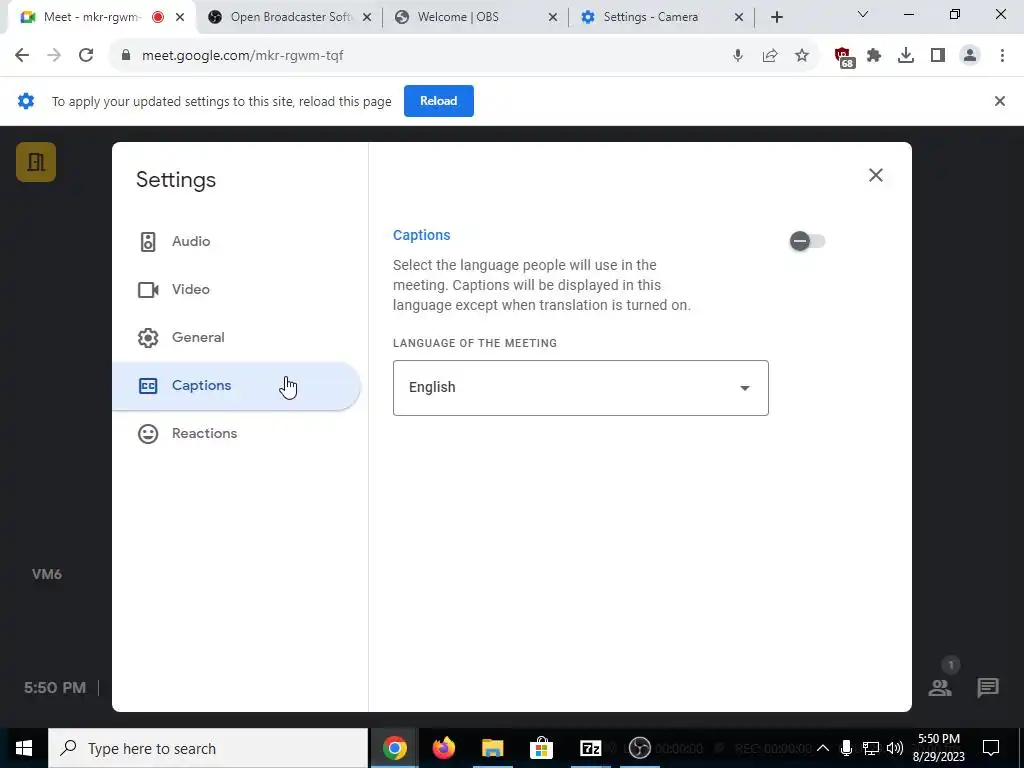Open the meeting chat icon
The image size is (1024, 768).
pos(987,687)
